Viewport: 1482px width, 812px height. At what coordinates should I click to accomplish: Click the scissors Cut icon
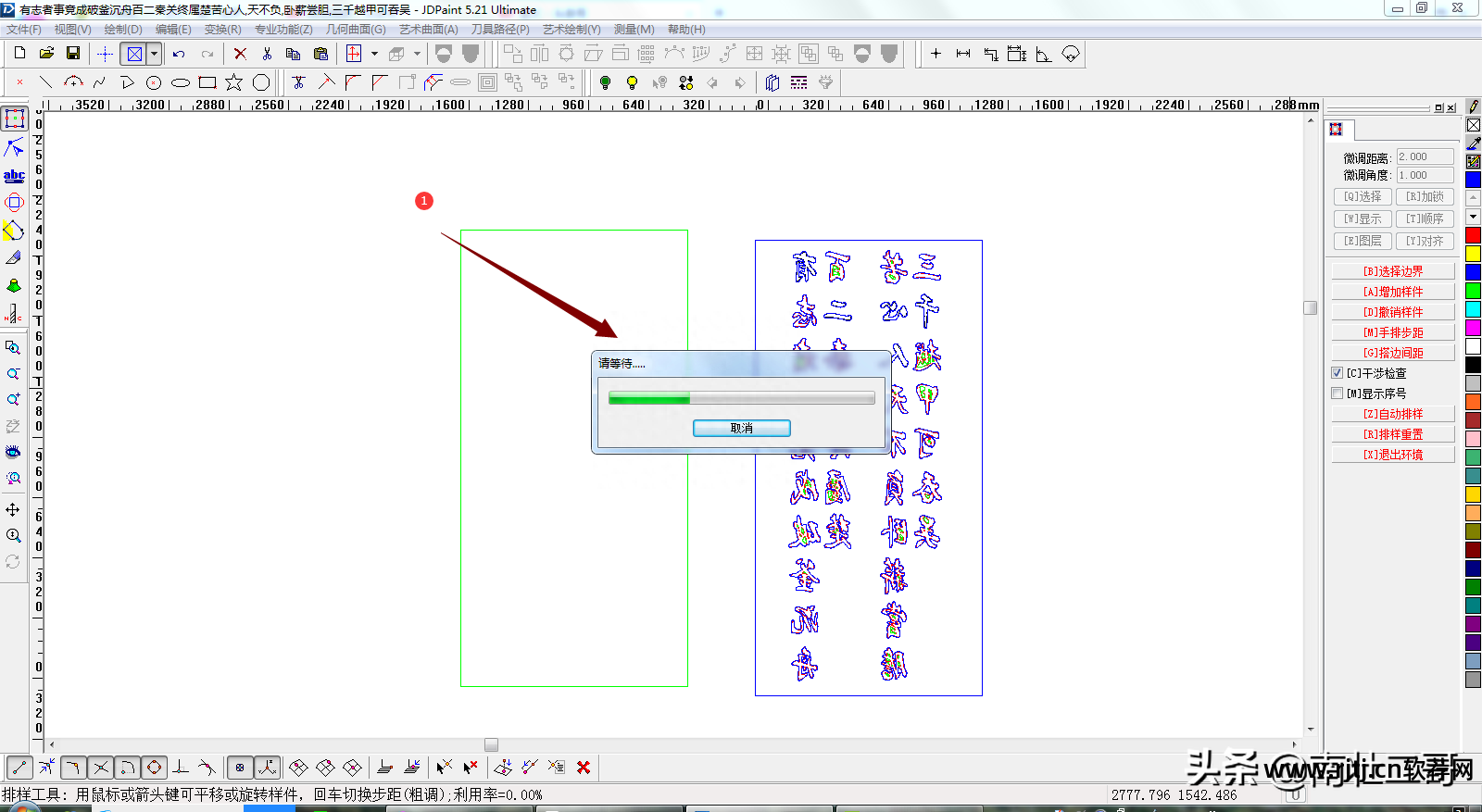click(267, 54)
